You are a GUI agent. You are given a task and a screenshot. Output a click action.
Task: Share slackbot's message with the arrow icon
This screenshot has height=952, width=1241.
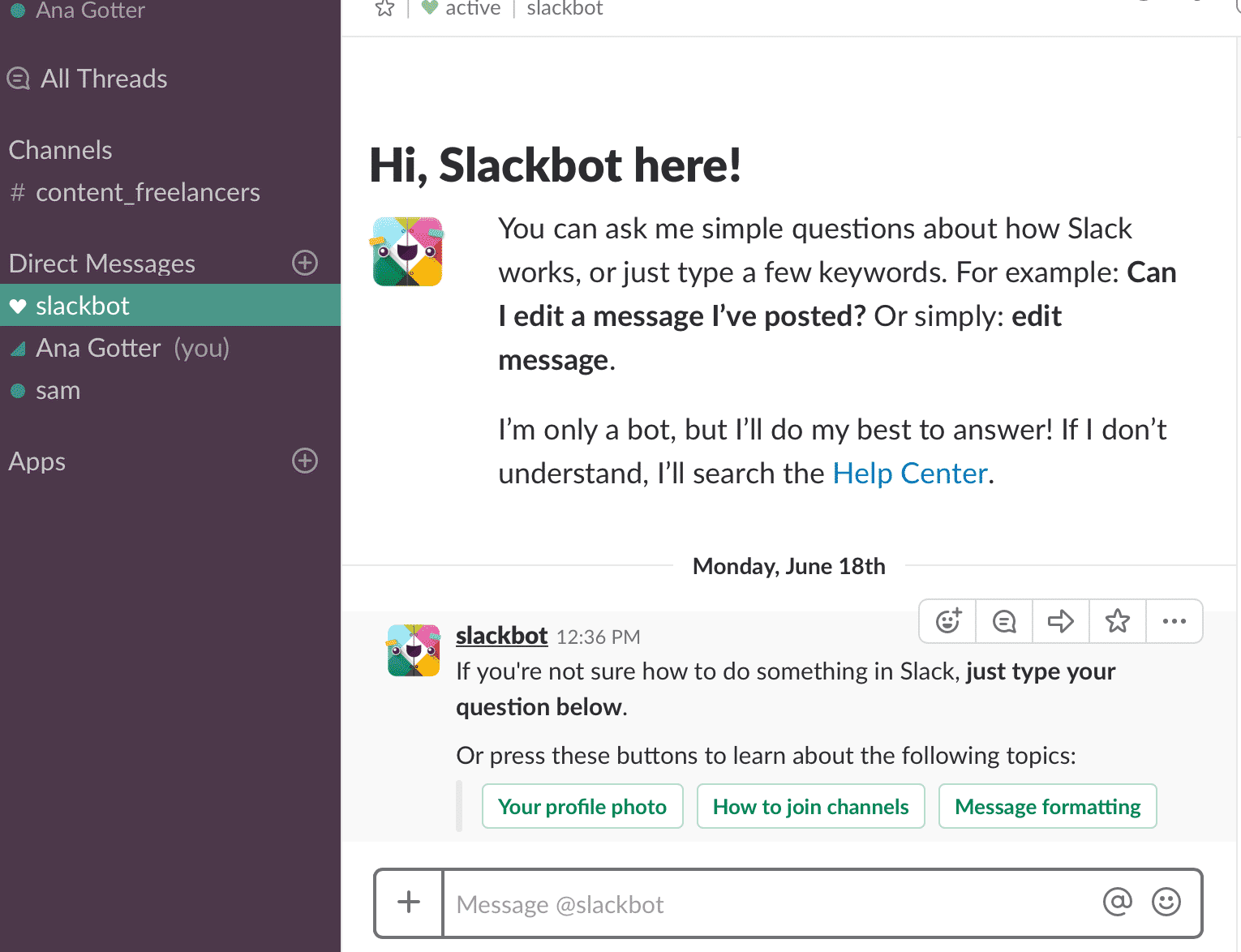click(1061, 621)
